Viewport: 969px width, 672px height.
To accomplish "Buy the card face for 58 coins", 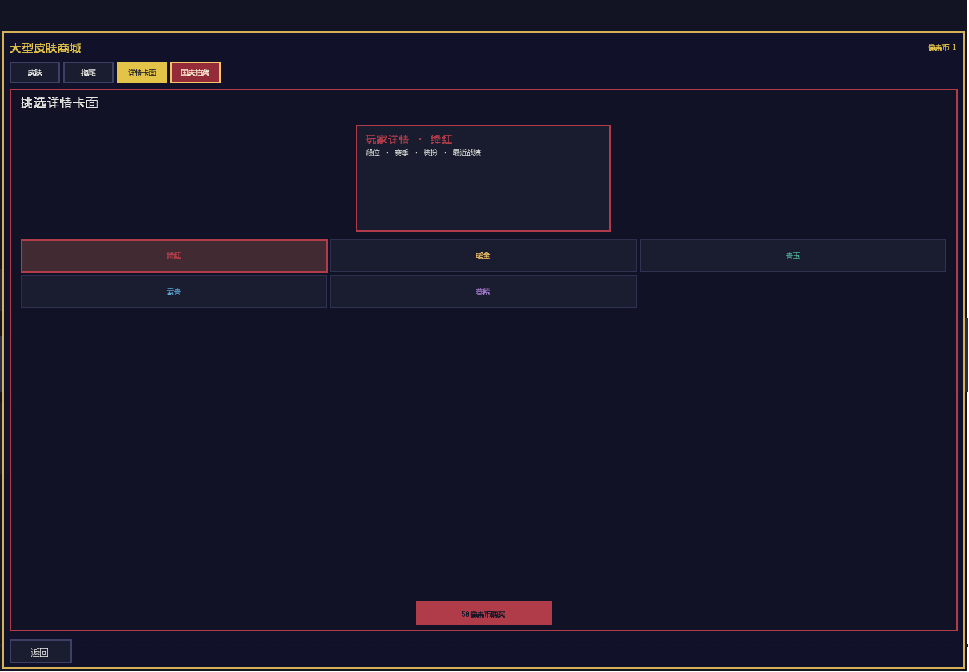I will coord(484,613).
